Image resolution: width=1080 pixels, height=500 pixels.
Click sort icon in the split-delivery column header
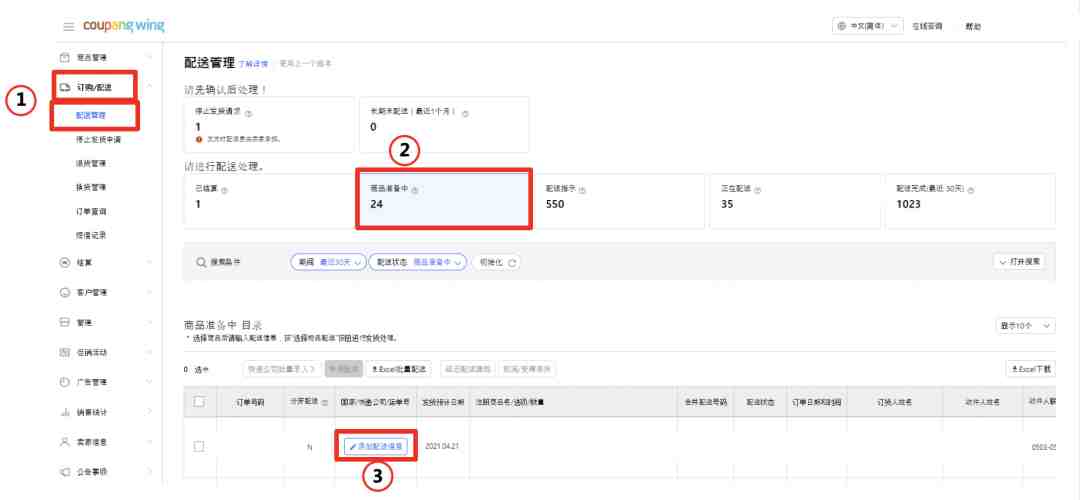324,402
